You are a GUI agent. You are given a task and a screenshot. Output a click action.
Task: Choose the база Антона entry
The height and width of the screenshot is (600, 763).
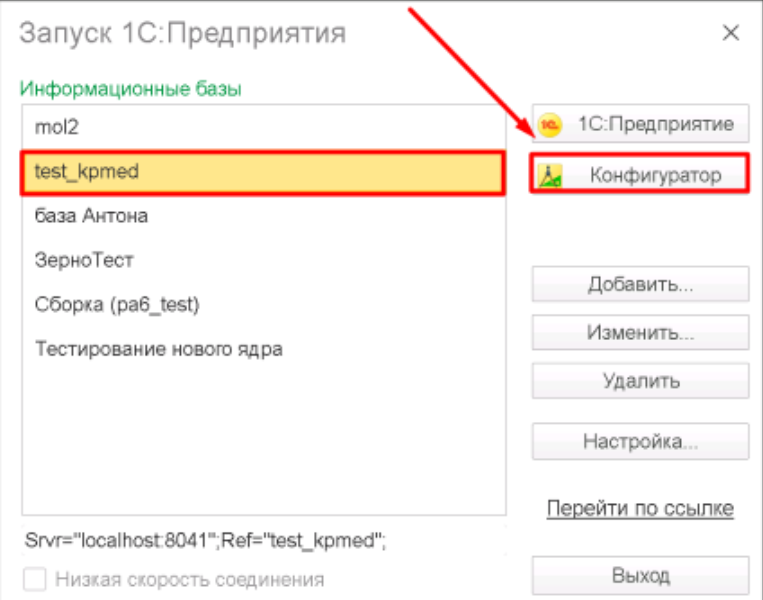point(263,216)
